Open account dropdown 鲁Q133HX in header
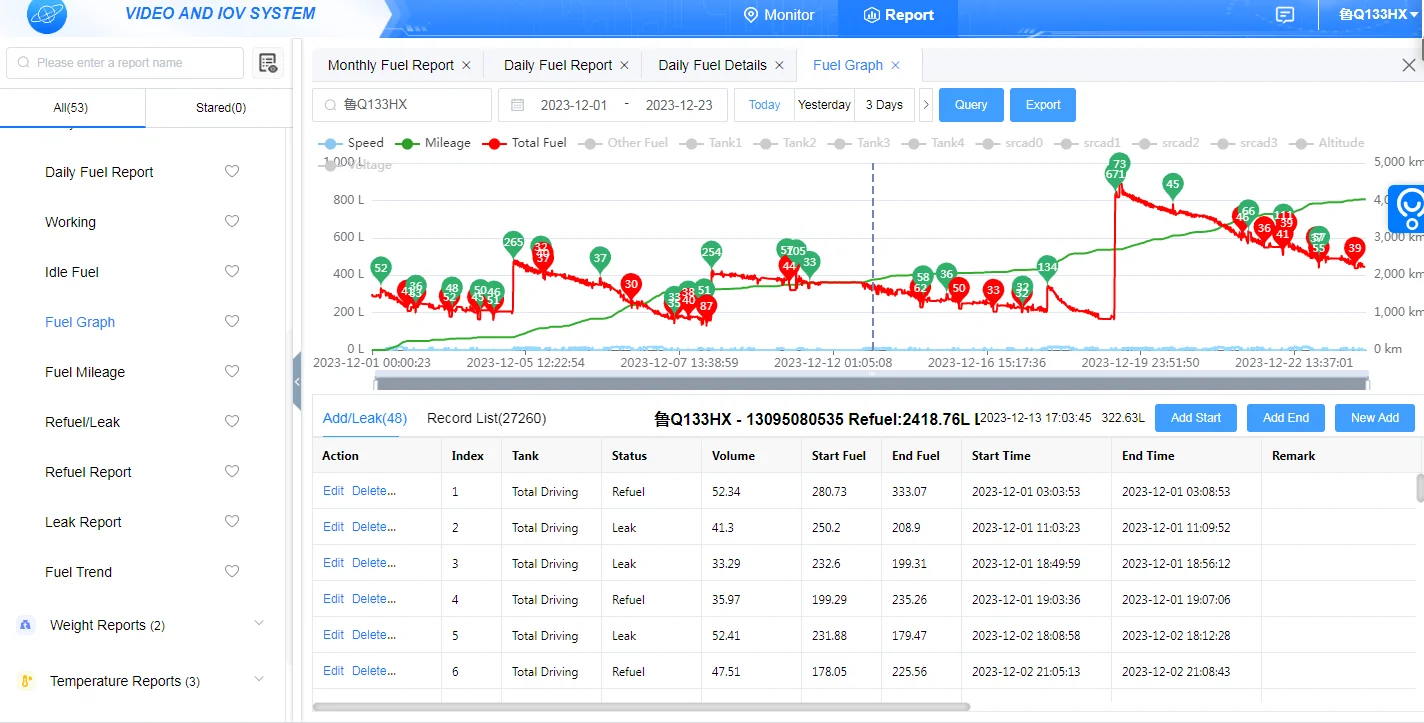Image resolution: width=1424 pixels, height=723 pixels. tap(1378, 15)
